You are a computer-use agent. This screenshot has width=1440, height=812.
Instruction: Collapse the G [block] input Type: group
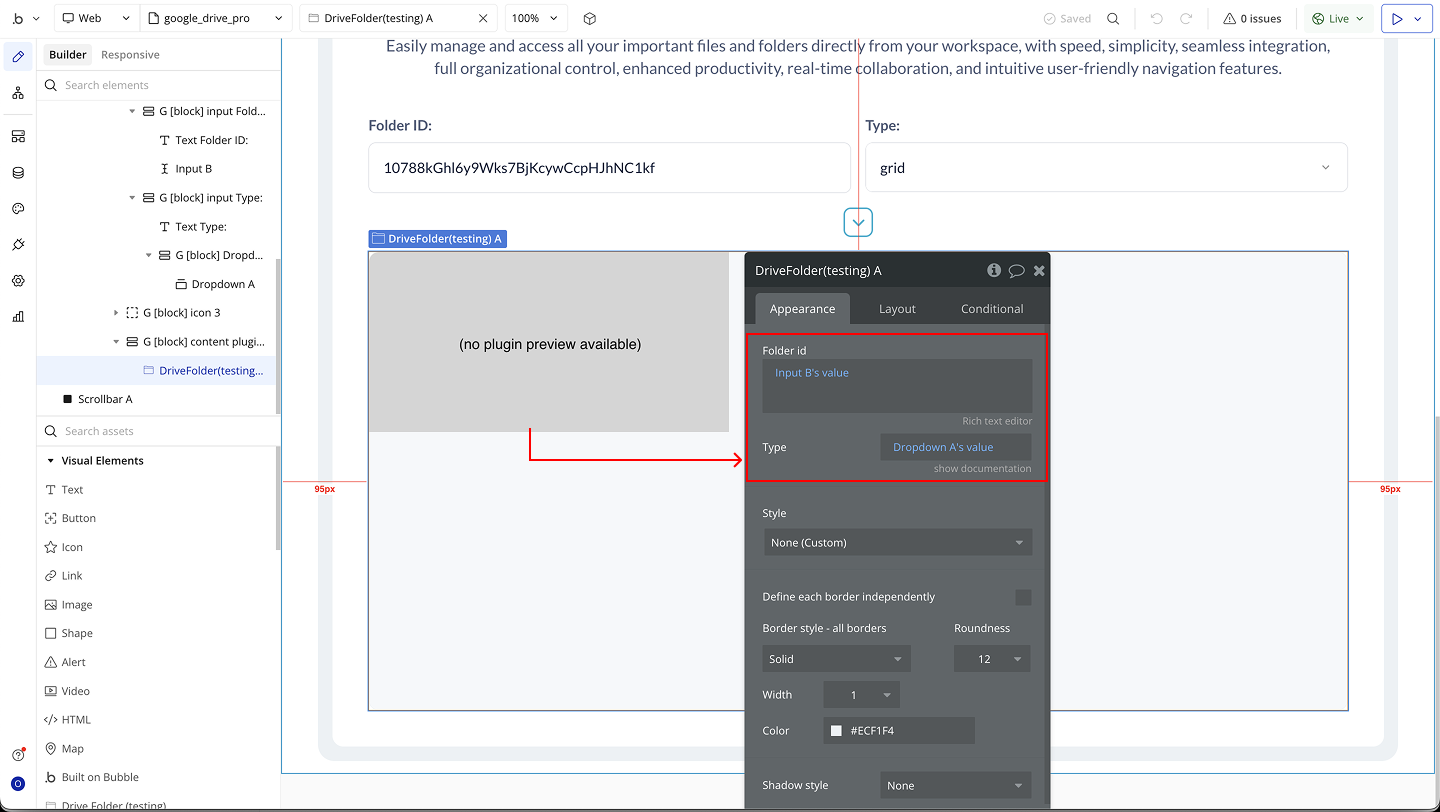pyautogui.click(x=132, y=198)
